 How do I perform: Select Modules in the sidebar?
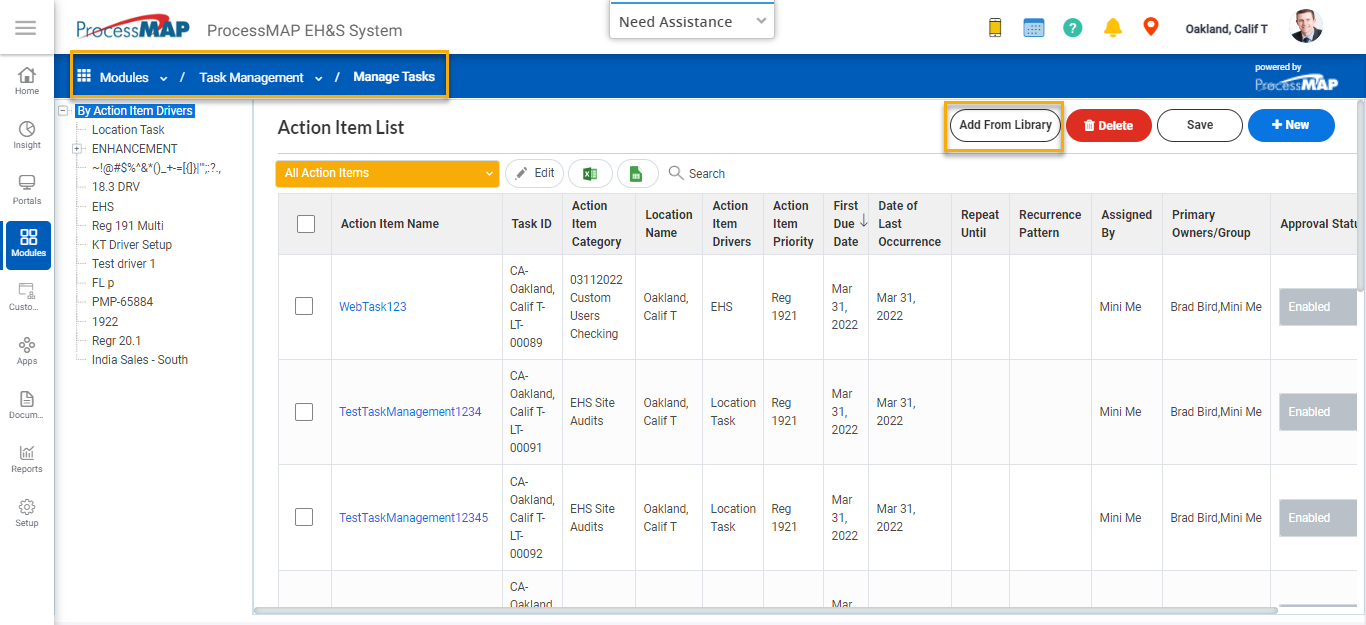pyautogui.click(x=28, y=243)
